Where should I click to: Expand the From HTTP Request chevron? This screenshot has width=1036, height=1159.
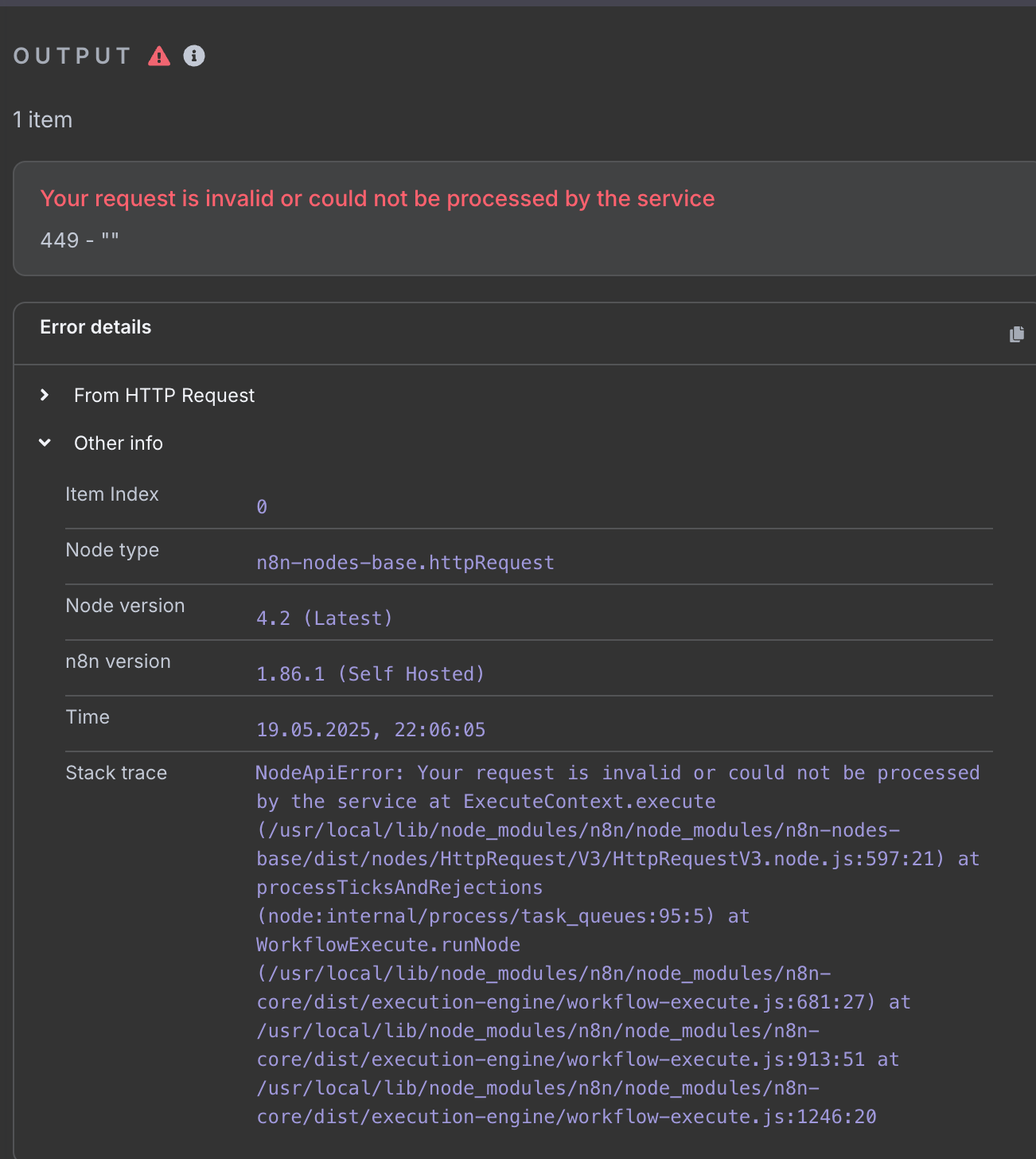coord(45,395)
